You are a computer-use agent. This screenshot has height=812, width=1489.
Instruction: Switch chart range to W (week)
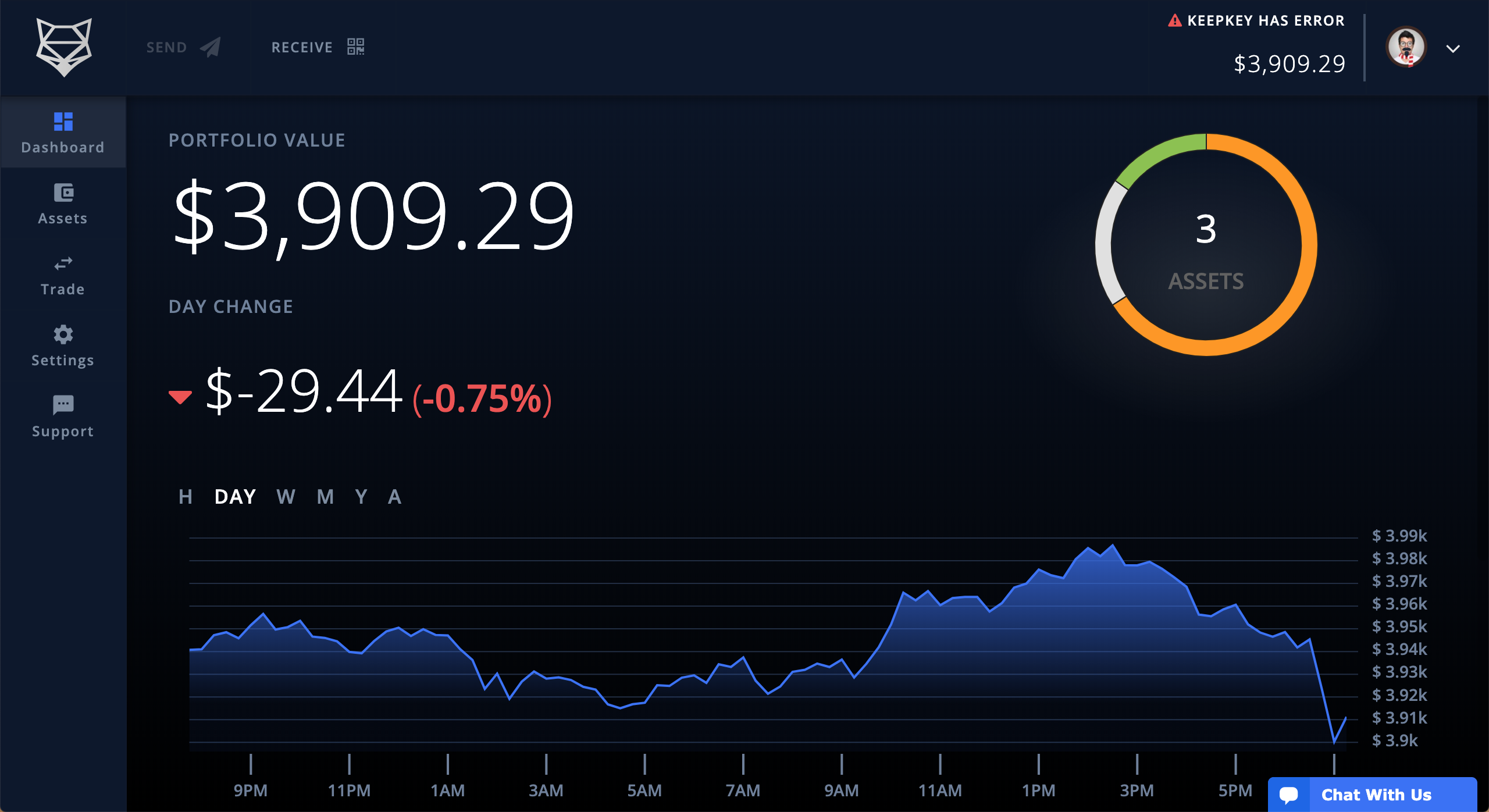click(x=286, y=497)
